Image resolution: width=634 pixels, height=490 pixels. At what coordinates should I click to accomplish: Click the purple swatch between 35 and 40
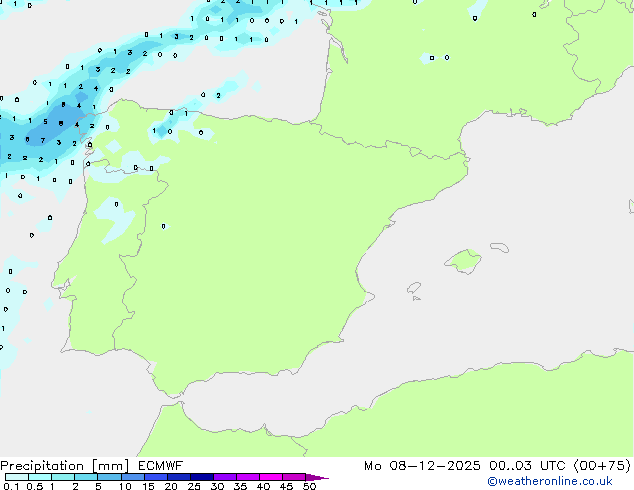point(248,477)
